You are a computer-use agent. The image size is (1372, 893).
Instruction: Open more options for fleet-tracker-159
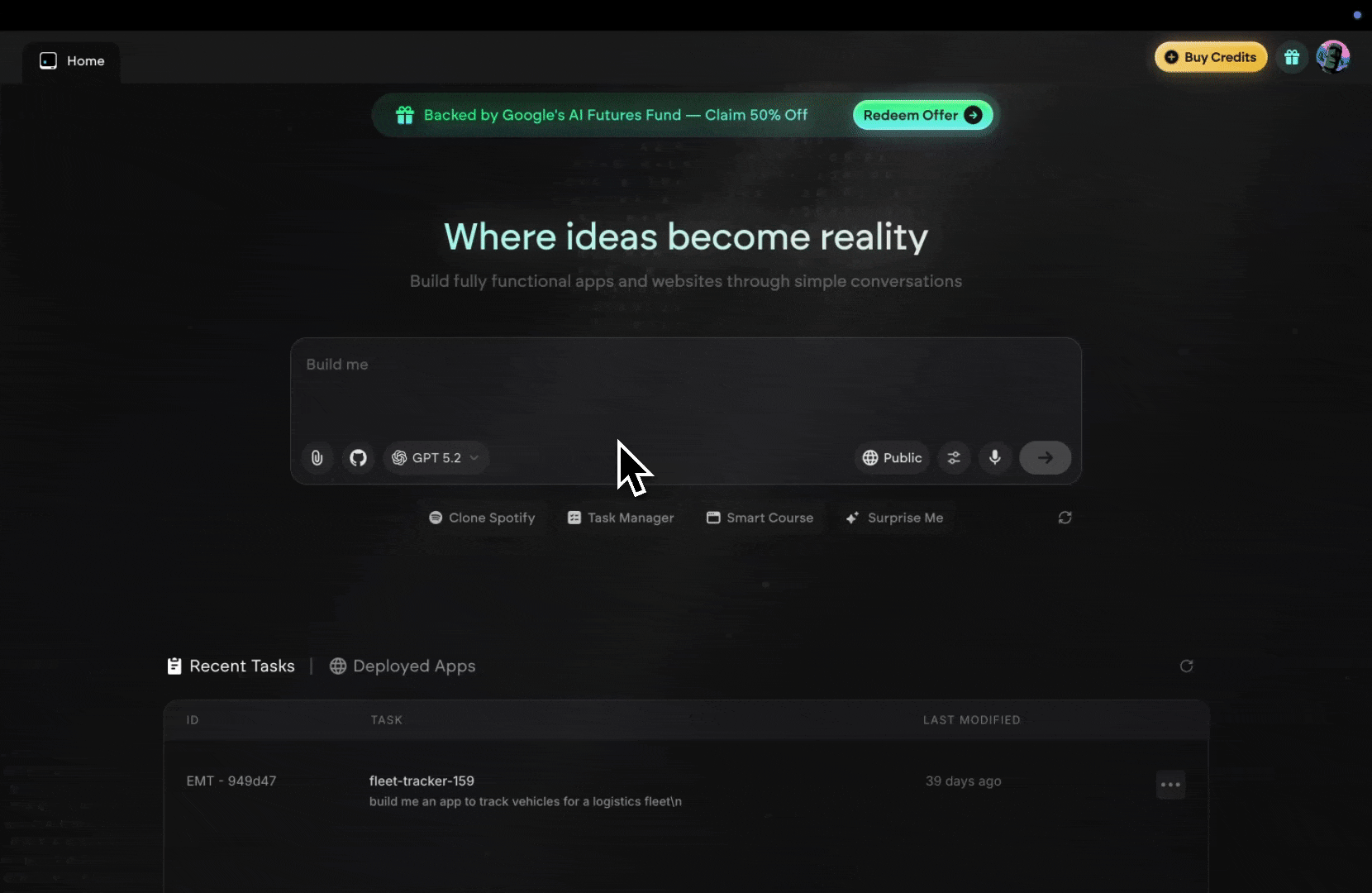coord(1170,785)
